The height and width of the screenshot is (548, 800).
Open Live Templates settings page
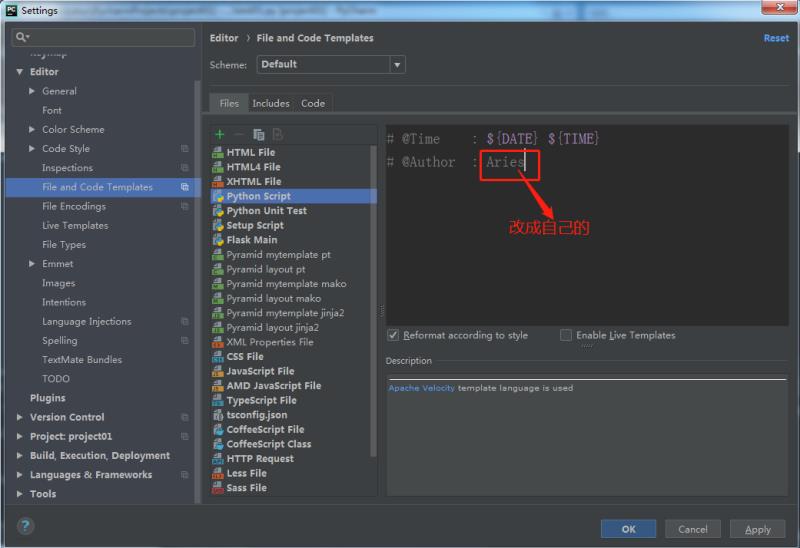pyautogui.click(x=75, y=226)
